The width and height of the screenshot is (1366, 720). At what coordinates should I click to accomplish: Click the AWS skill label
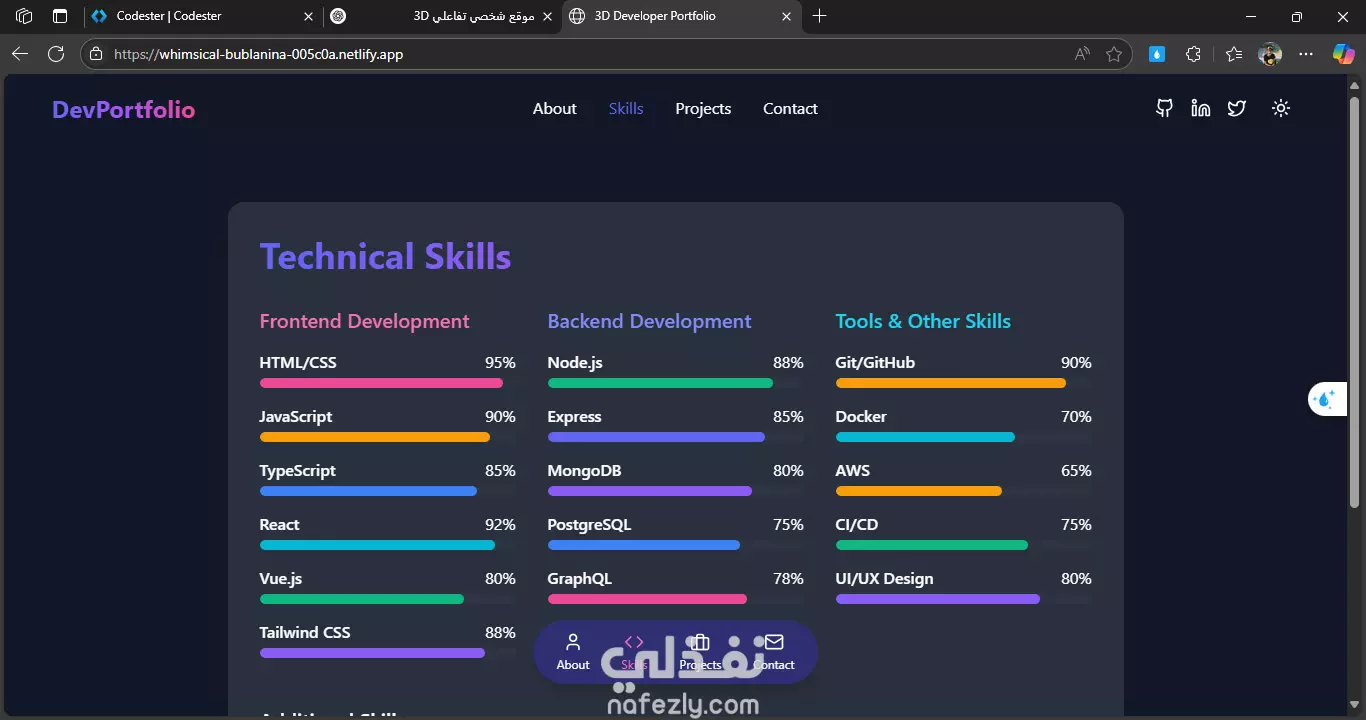tap(852, 470)
